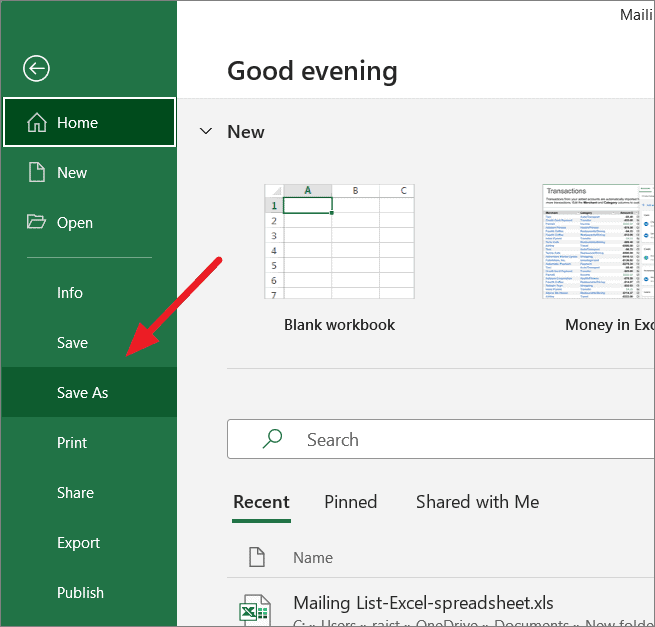Click the Blank workbook label
655x627 pixels.
point(340,325)
